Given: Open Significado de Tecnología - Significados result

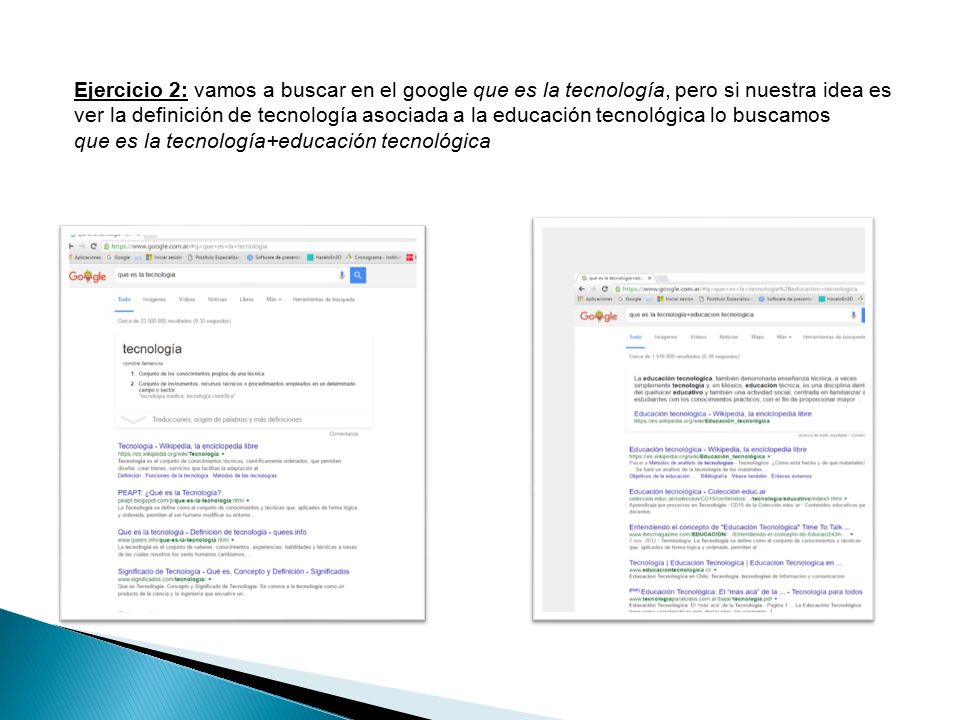Looking at the screenshot, I should click(x=233, y=572).
